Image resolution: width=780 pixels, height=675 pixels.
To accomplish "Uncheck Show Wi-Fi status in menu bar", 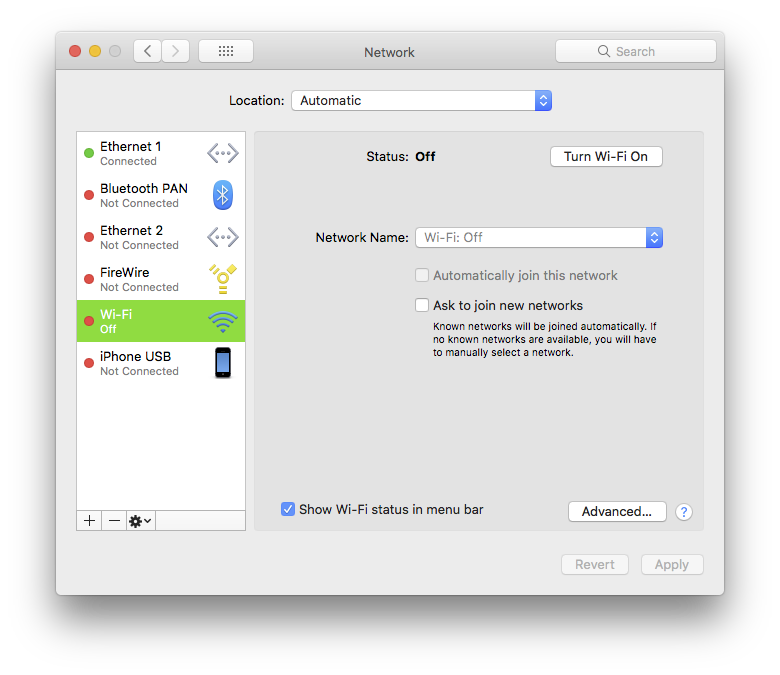I will [288, 509].
